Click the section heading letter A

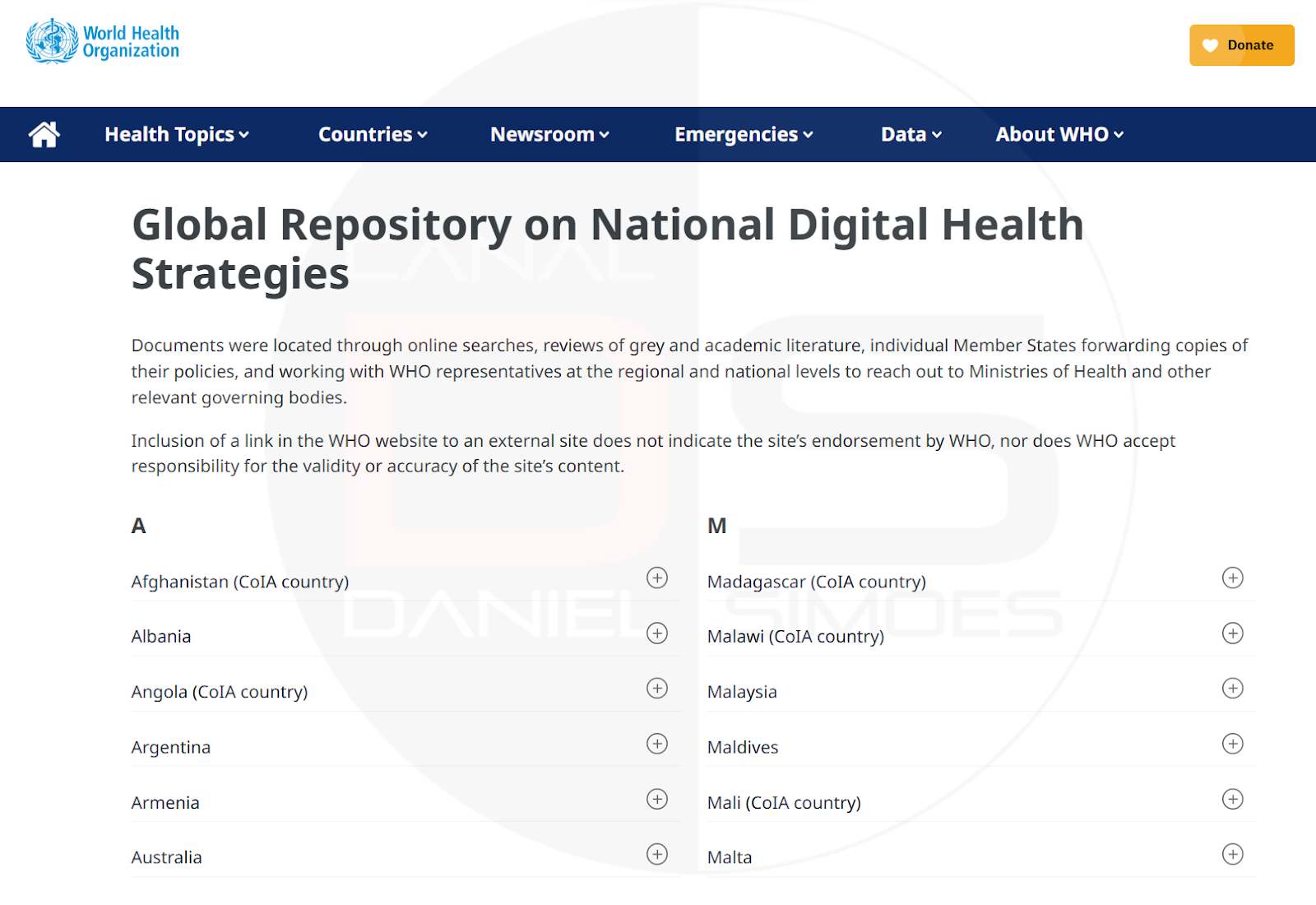pos(138,526)
